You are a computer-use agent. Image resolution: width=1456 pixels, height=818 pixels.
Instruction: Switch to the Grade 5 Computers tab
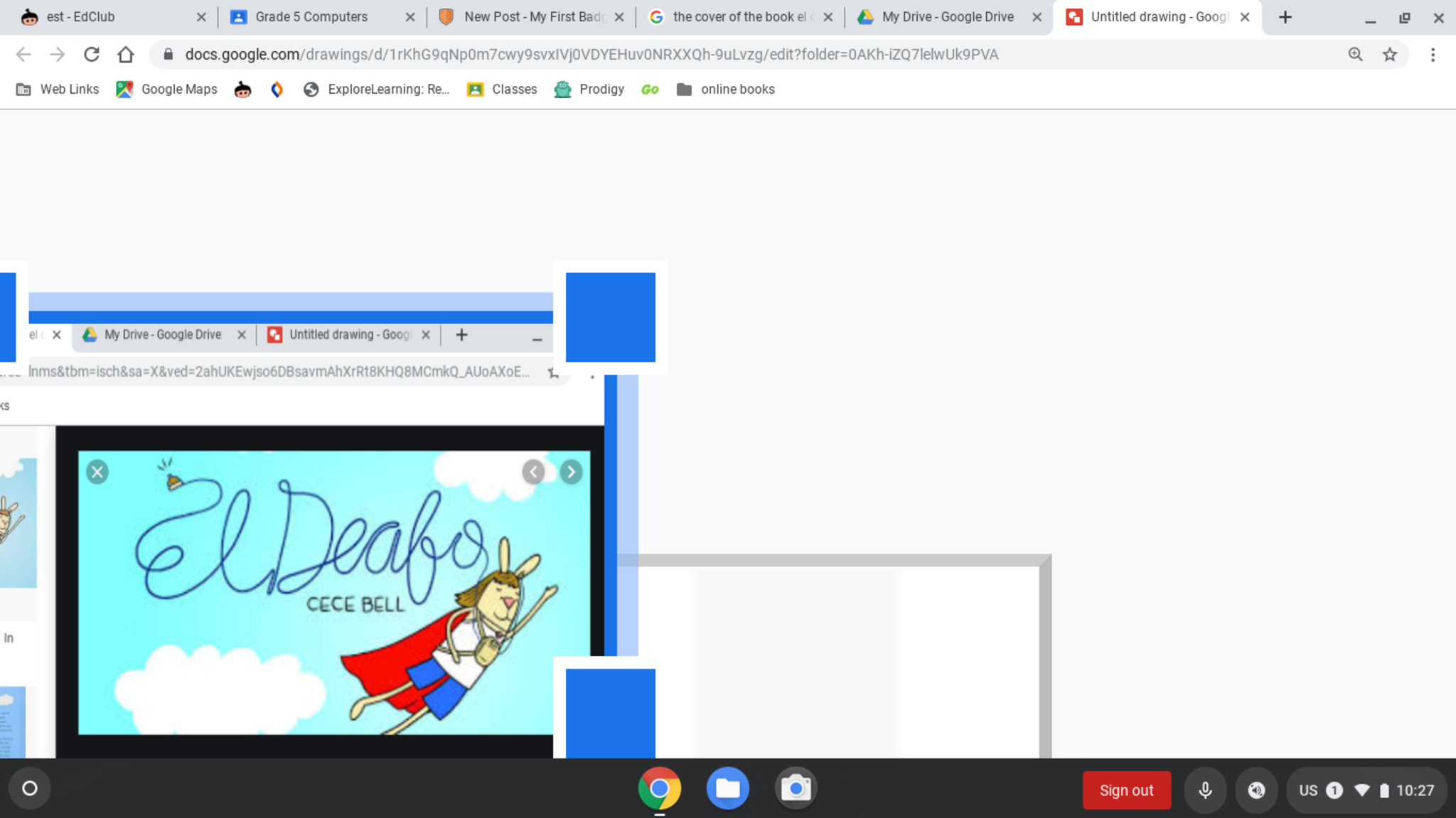pos(311,17)
